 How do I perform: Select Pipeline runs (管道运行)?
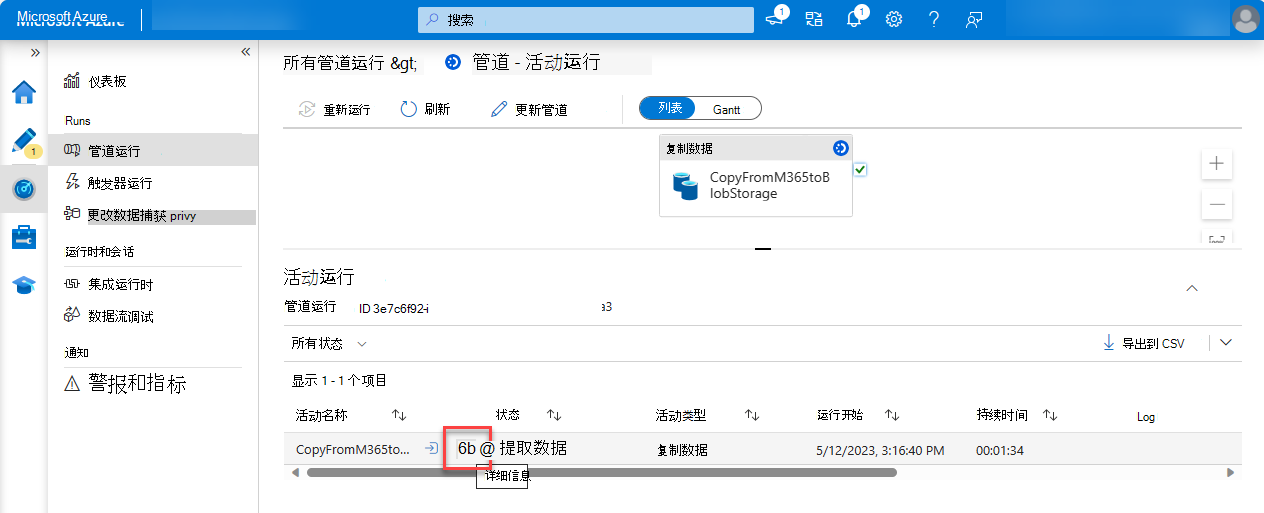pyautogui.click(x=152, y=151)
